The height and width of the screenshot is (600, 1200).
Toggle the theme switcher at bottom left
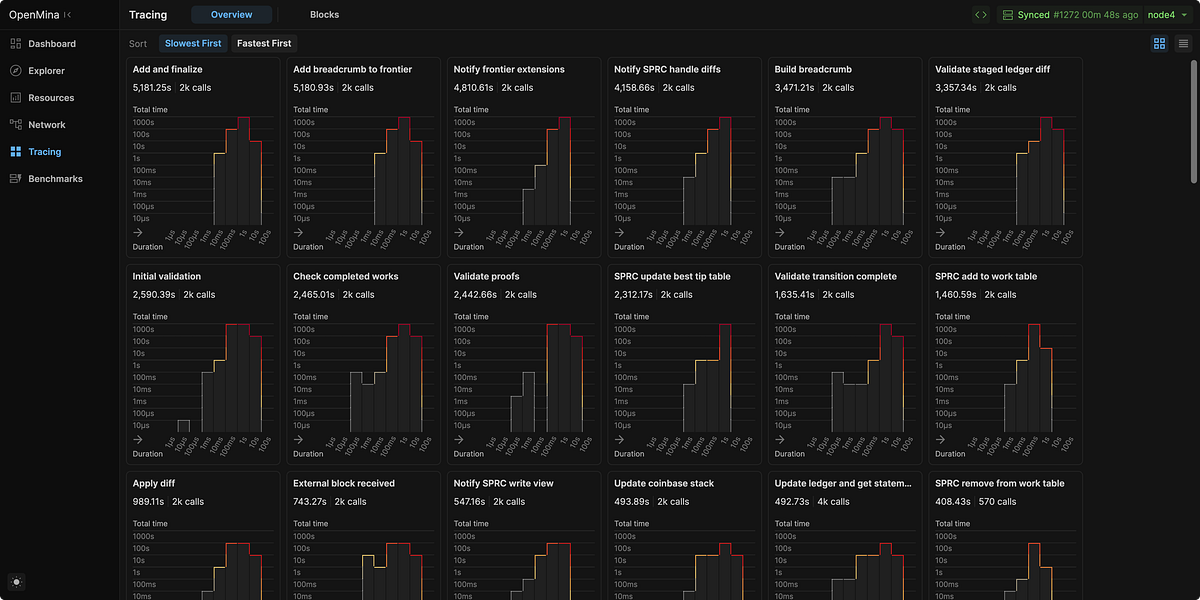(x=16, y=582)
